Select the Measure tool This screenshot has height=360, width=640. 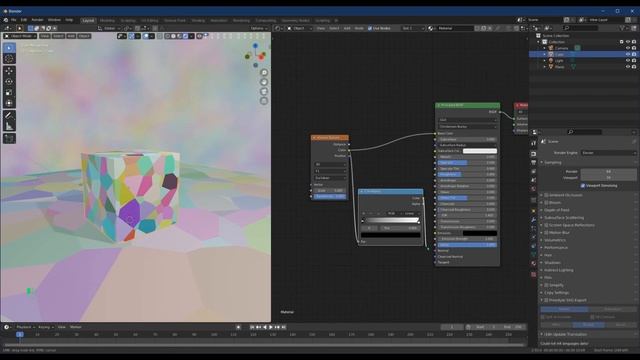click(9, 126)
